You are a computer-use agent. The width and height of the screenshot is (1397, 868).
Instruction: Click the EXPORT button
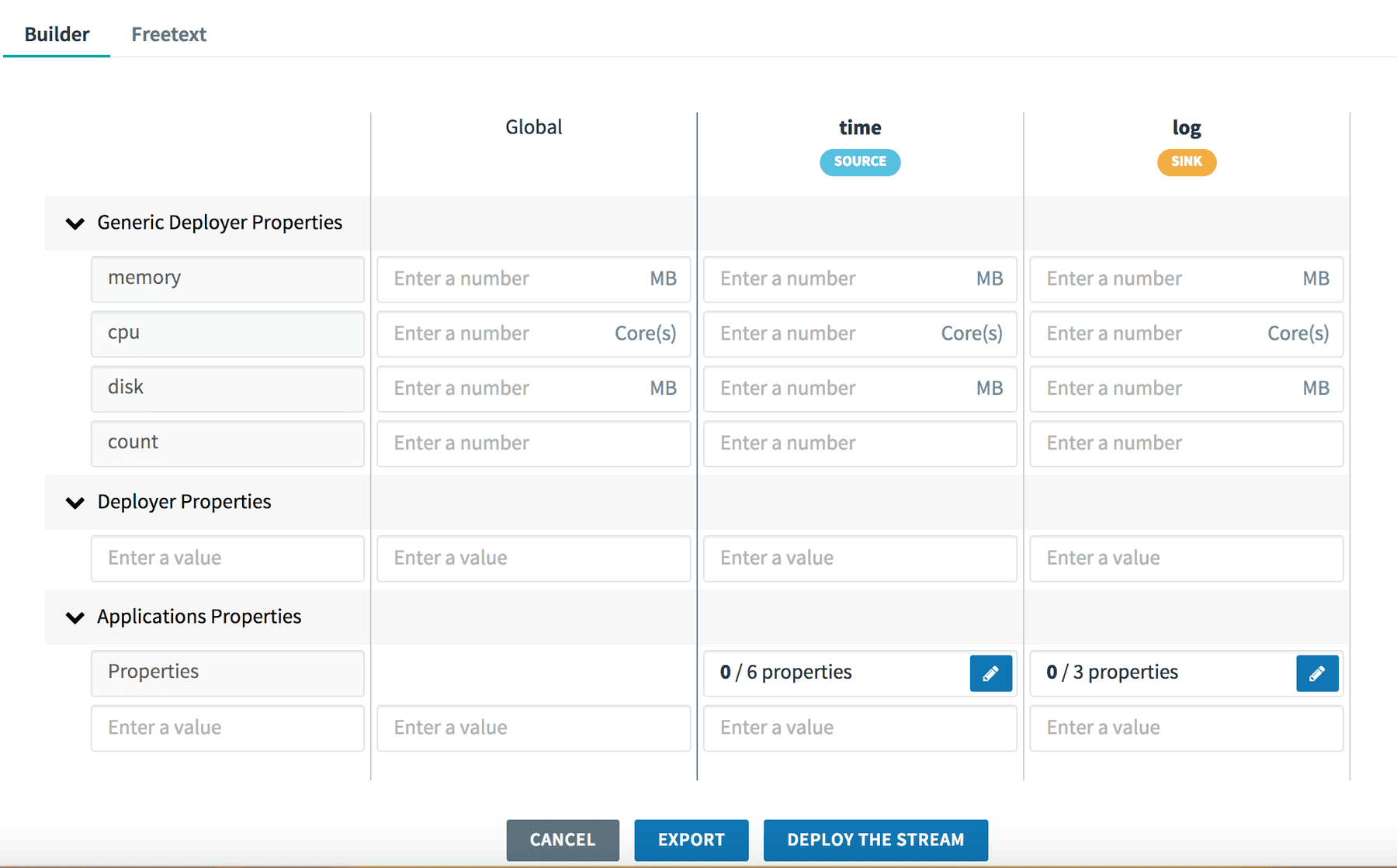(x=691, y=839)
